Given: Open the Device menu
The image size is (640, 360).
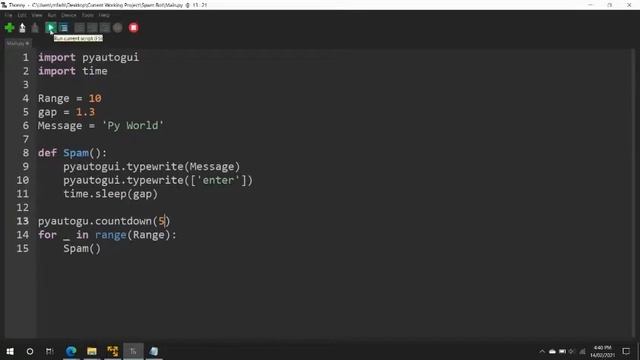Looking at the screenshot, I should coord(69,15).
